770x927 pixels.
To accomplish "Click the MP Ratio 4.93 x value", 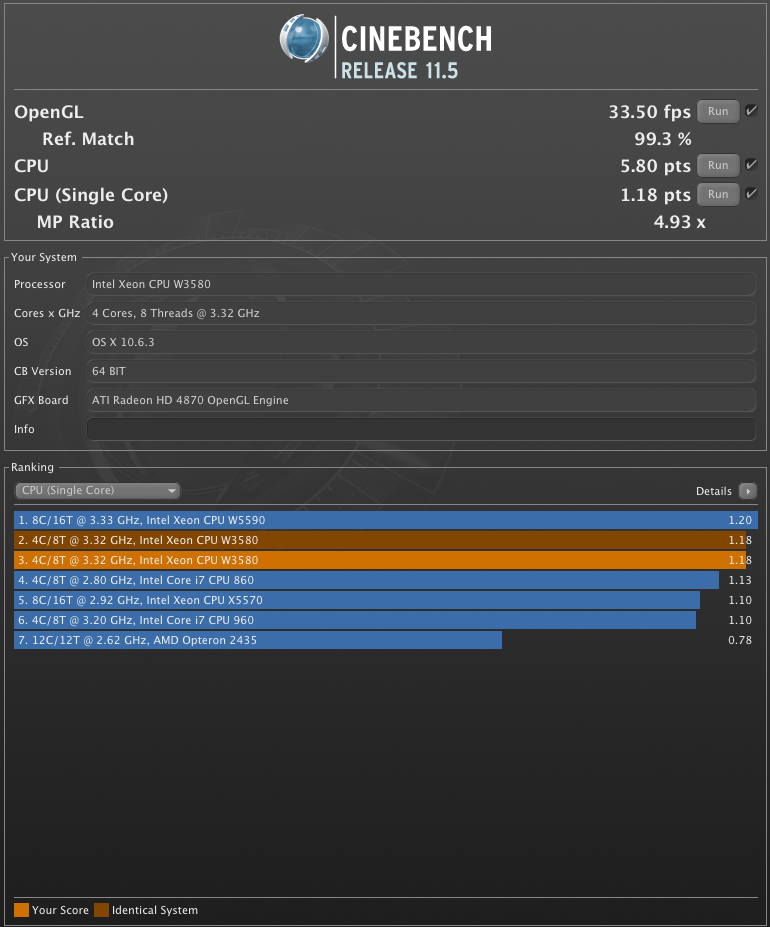I will point(680,222).
